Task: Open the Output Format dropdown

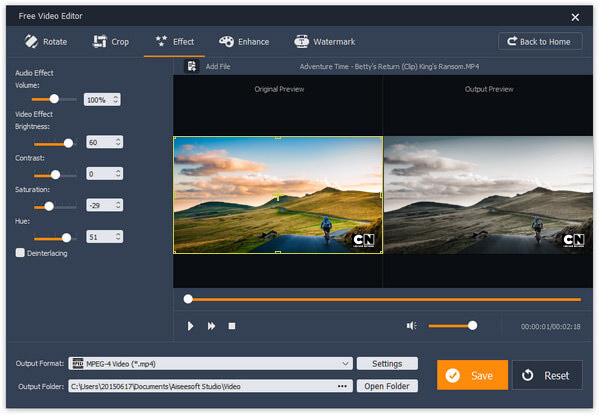Action: tap(210, 363)
